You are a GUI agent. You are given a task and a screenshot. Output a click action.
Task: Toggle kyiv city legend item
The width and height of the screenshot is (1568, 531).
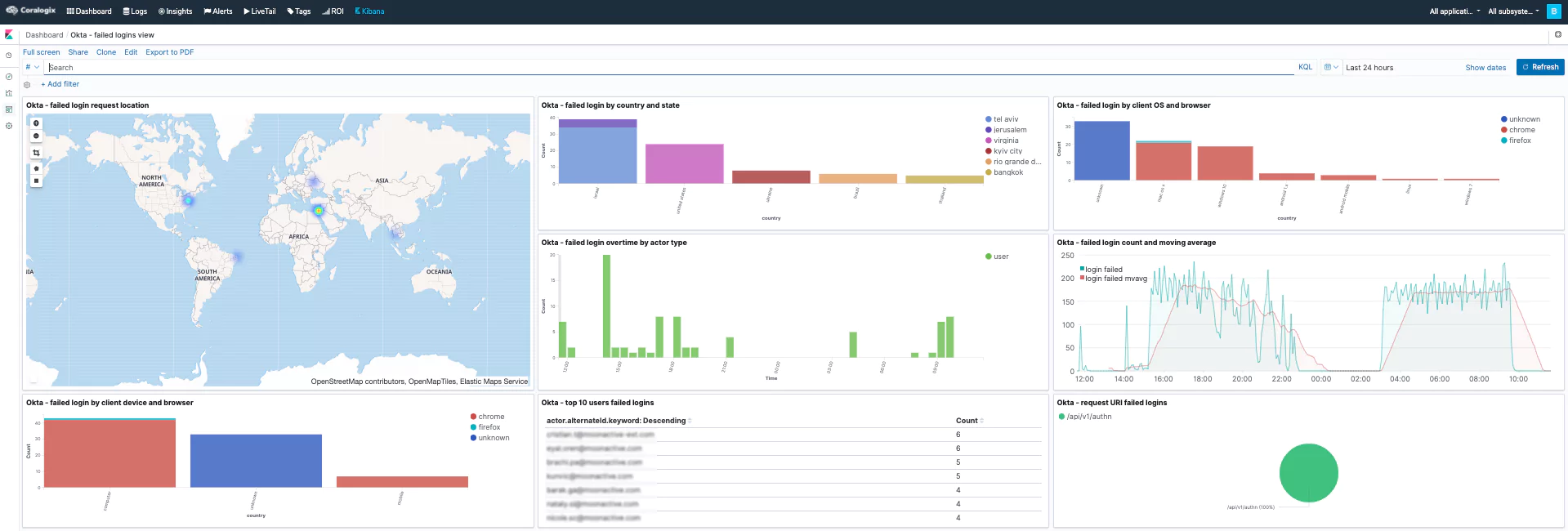click(x=1003, y=151)
